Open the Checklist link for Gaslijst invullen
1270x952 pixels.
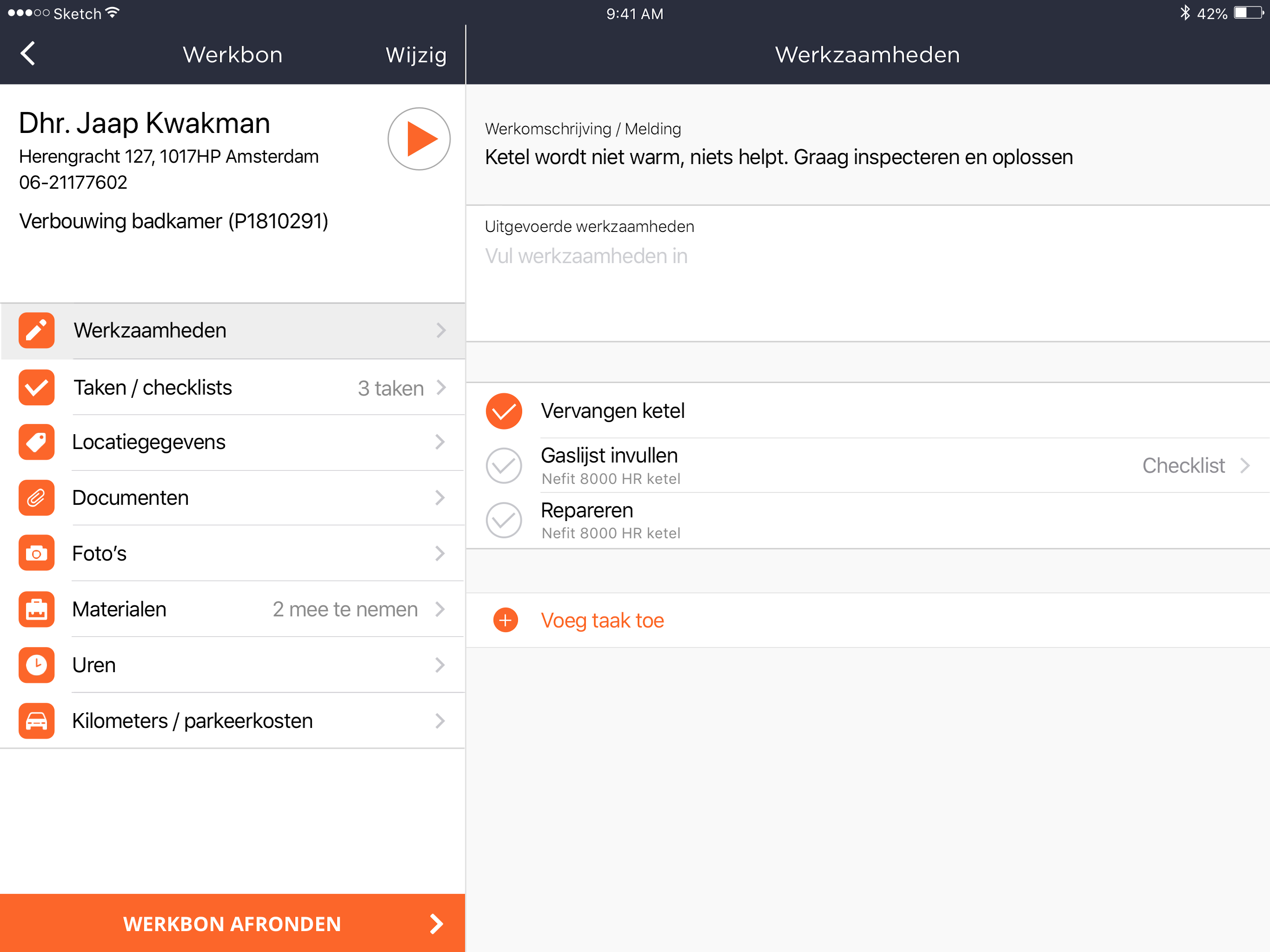1184,465
